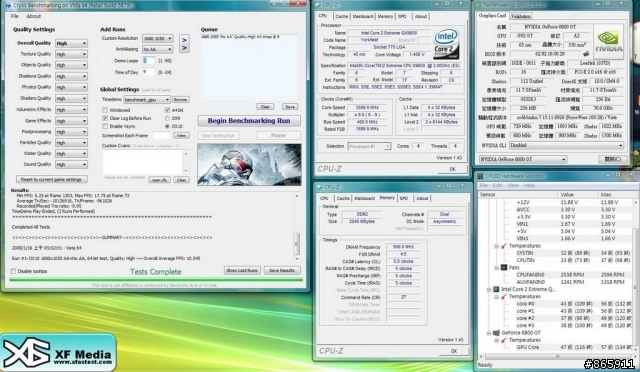Uncheck Clear Log Before Run
This screenshot has width=640, height=372.
[x=105, y=118]
